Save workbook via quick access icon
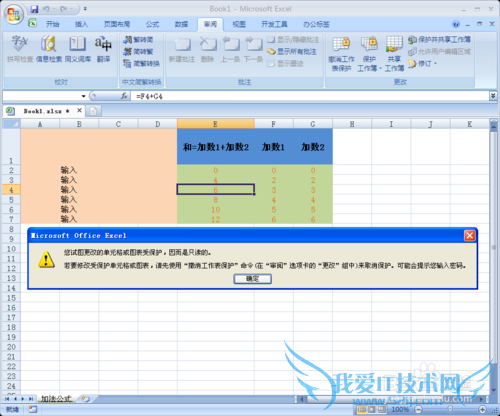 34,9
